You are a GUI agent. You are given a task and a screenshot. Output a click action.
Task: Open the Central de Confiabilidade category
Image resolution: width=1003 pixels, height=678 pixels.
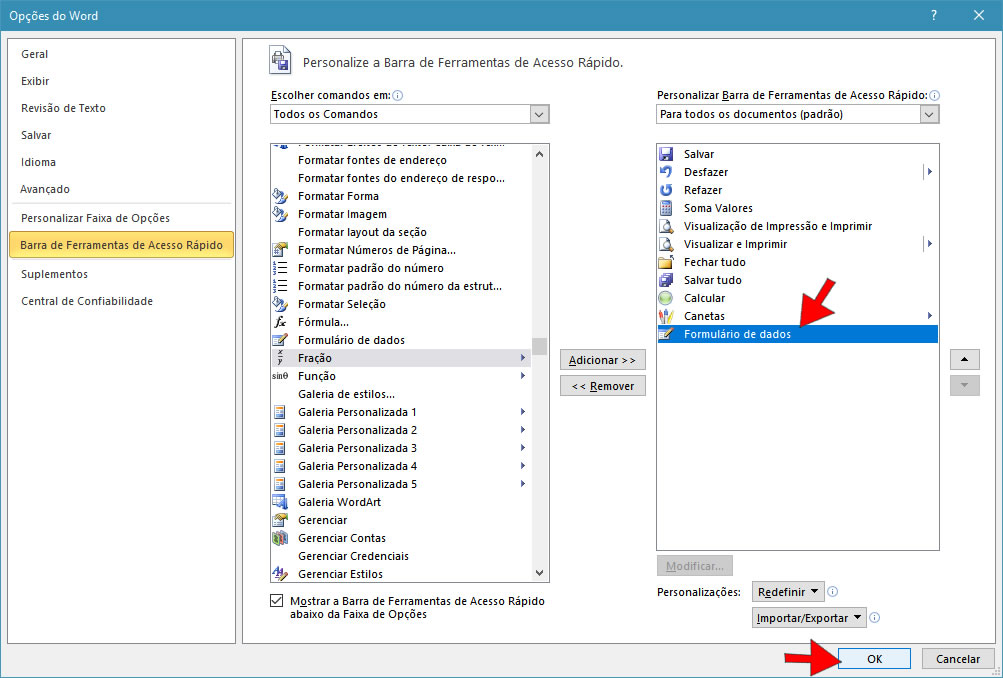pyautogui.click(x=87, y=301)
